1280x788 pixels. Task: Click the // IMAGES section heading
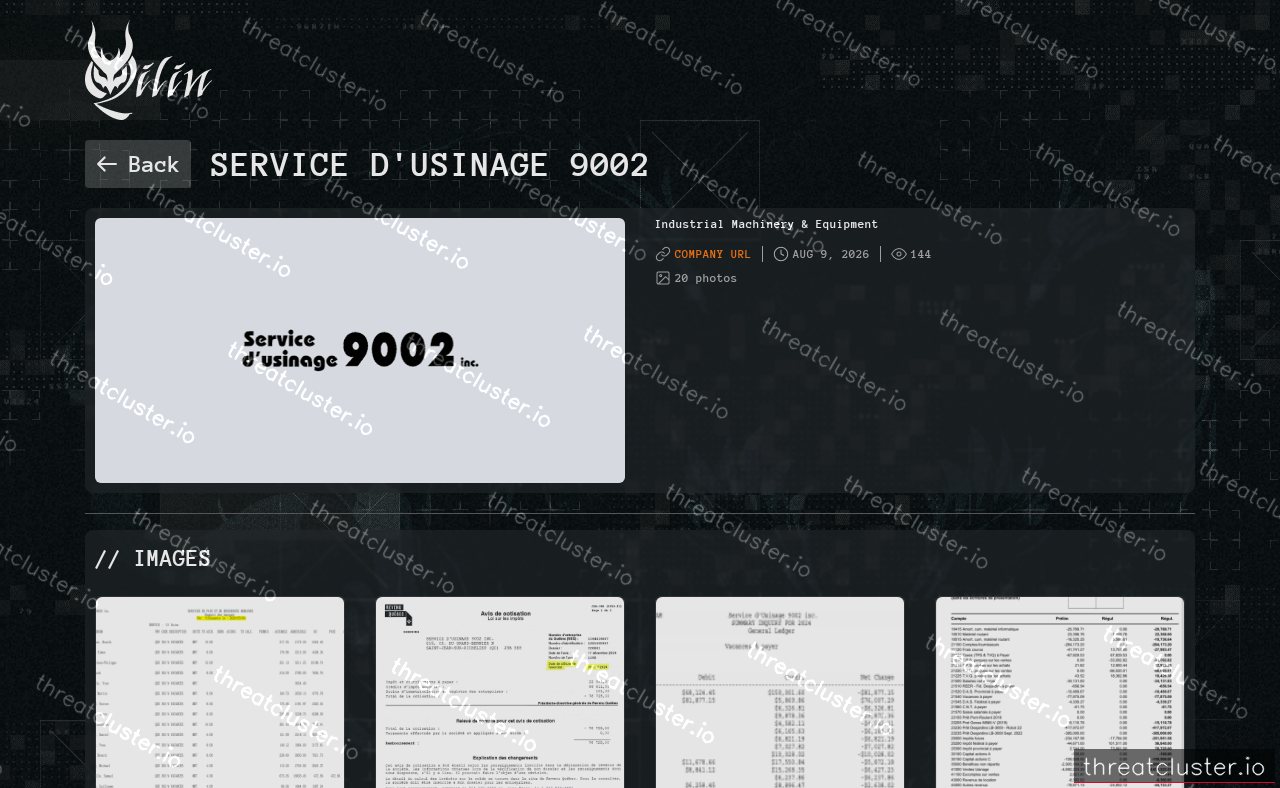point(153,558)
